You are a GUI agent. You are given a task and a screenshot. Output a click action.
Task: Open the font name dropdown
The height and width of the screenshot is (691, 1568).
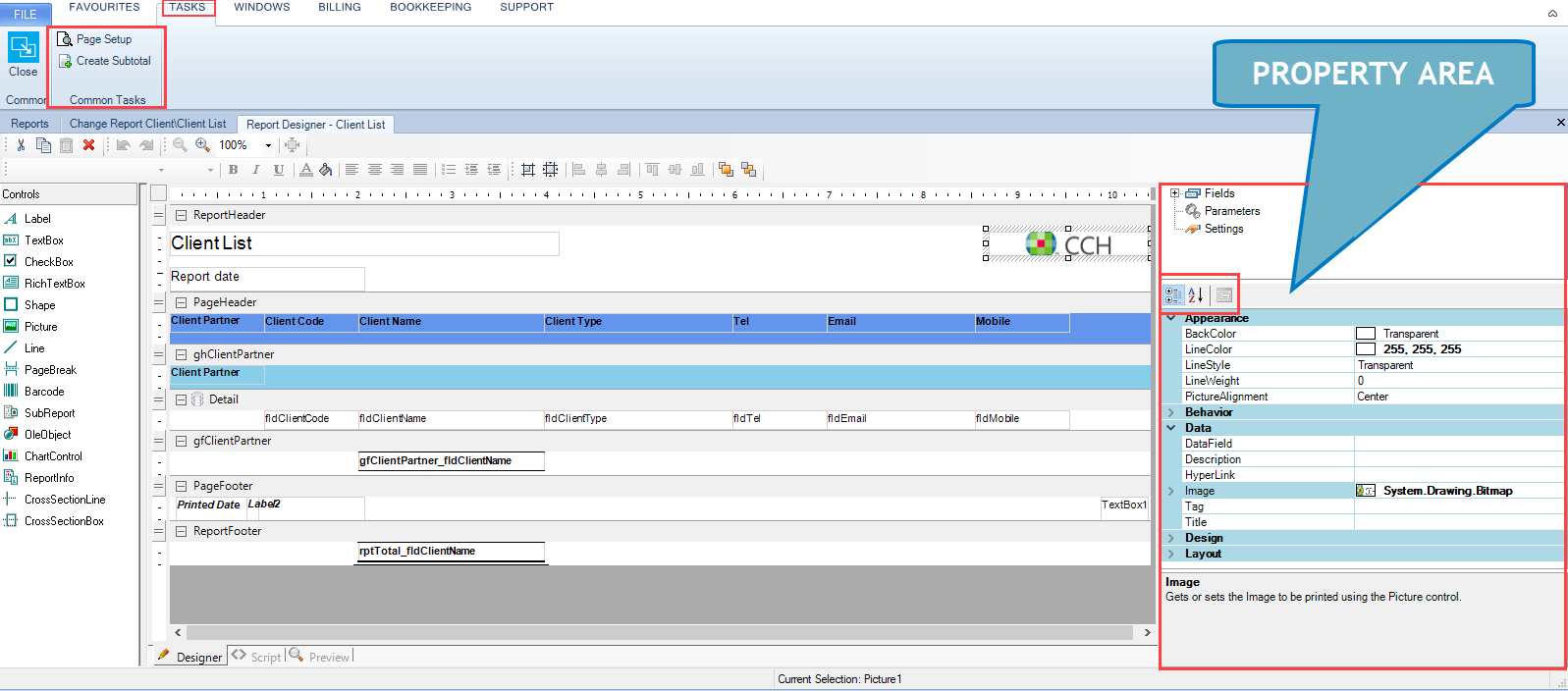pyautogui.click(x=161, y=170)
